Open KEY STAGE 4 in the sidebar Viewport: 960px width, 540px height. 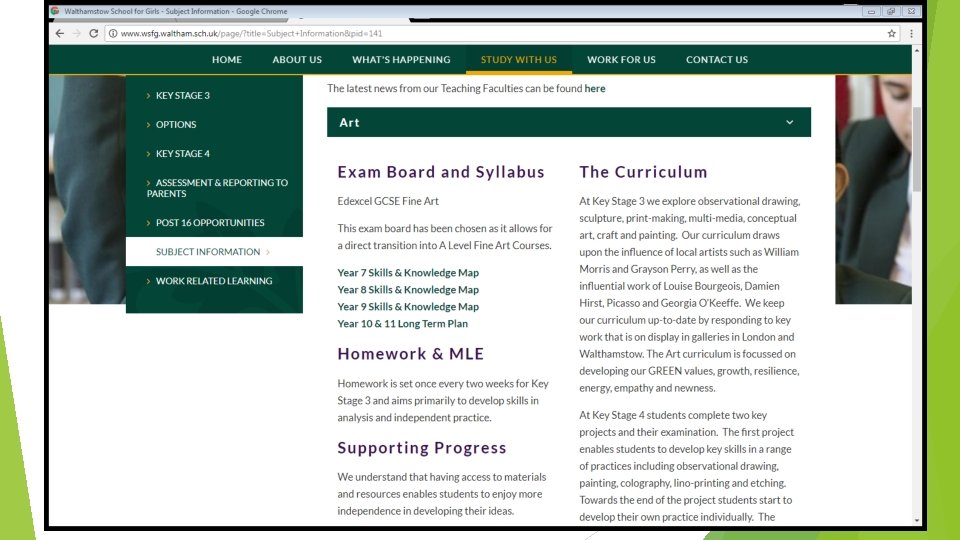coord(182,154)
